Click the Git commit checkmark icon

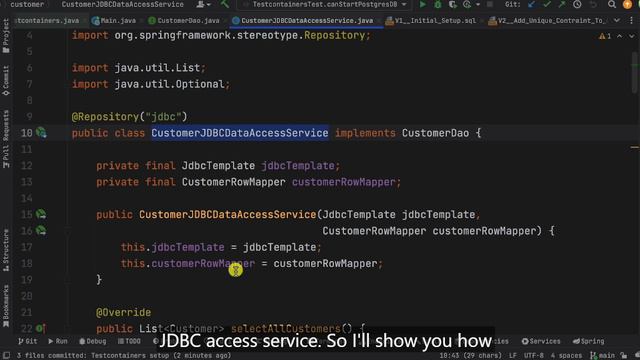547,4
